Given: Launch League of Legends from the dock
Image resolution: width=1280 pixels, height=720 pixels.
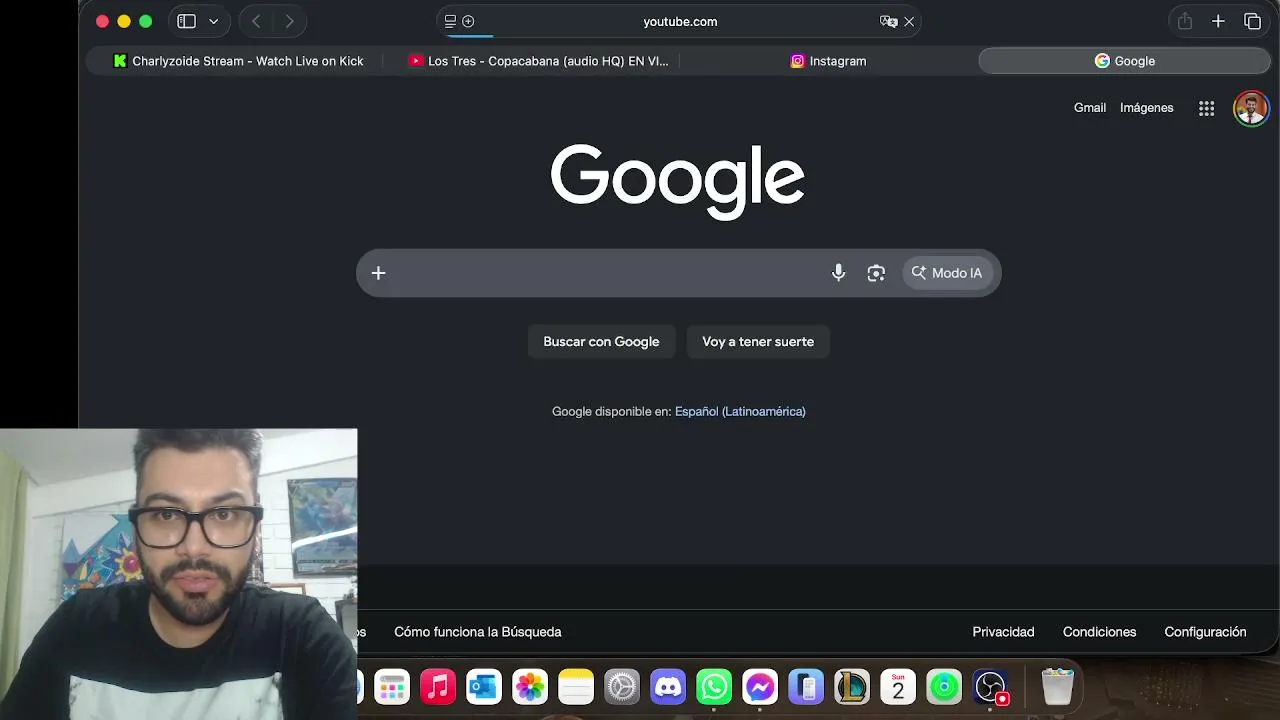Looking at the screenshot, I should point(852,687).
